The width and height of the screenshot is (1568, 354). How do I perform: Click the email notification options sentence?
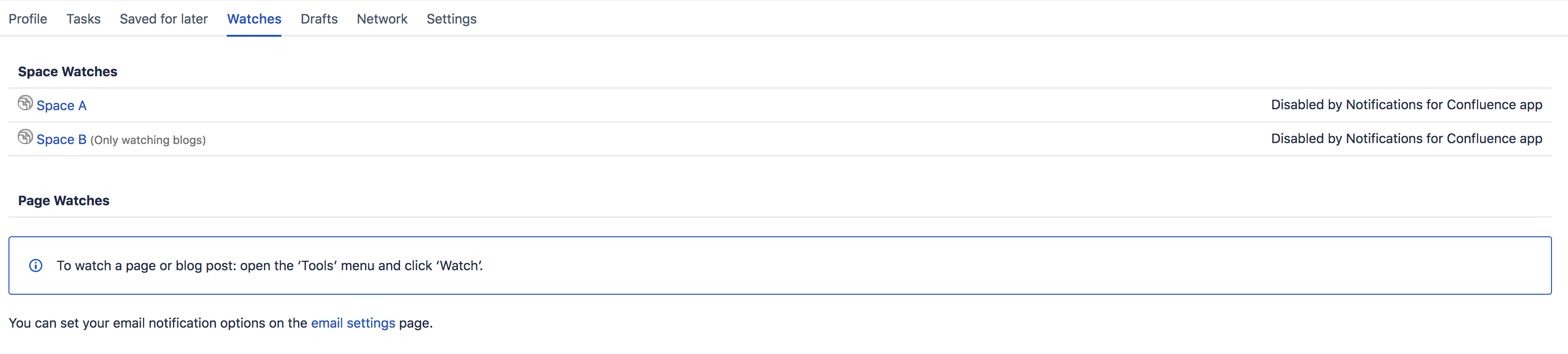(220, 323)
